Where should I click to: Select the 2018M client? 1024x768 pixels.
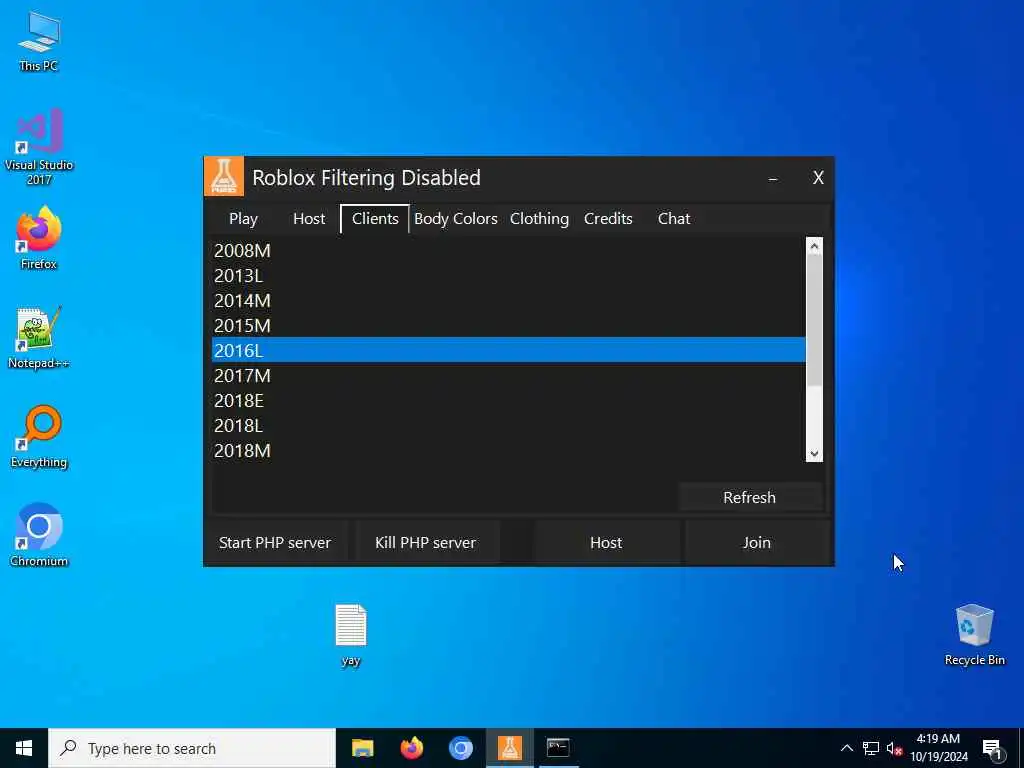[x=509, y=450]
